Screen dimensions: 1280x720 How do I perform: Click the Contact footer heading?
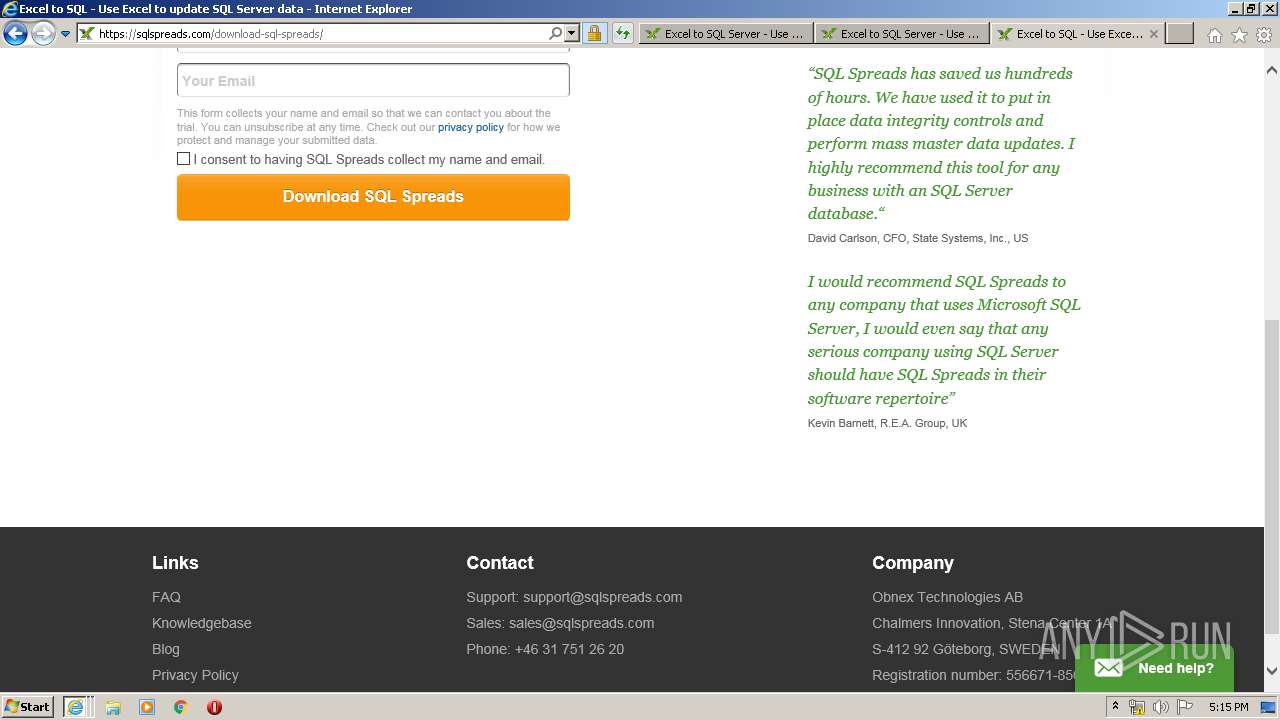[500, 563]
